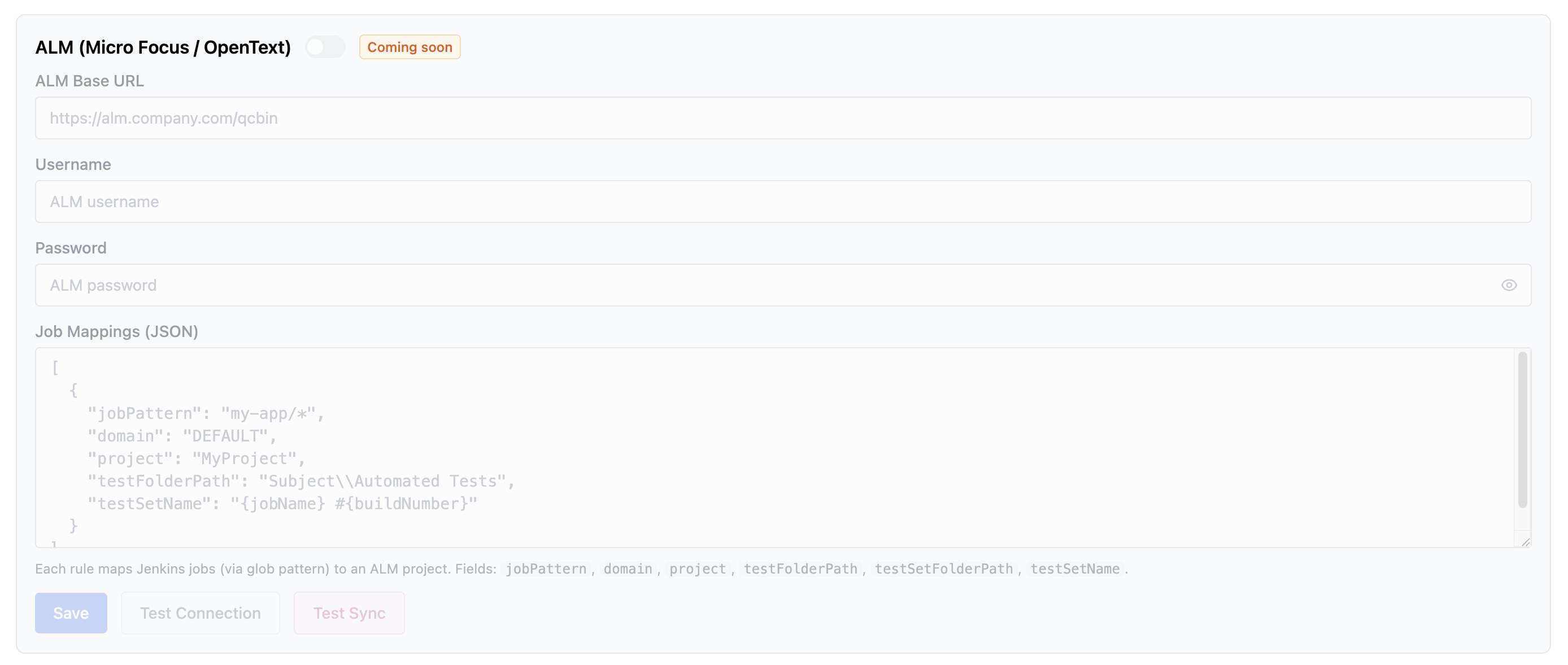Focus the ALM username input
Screen dimensions: 1568x665
(x=783, y=202)
